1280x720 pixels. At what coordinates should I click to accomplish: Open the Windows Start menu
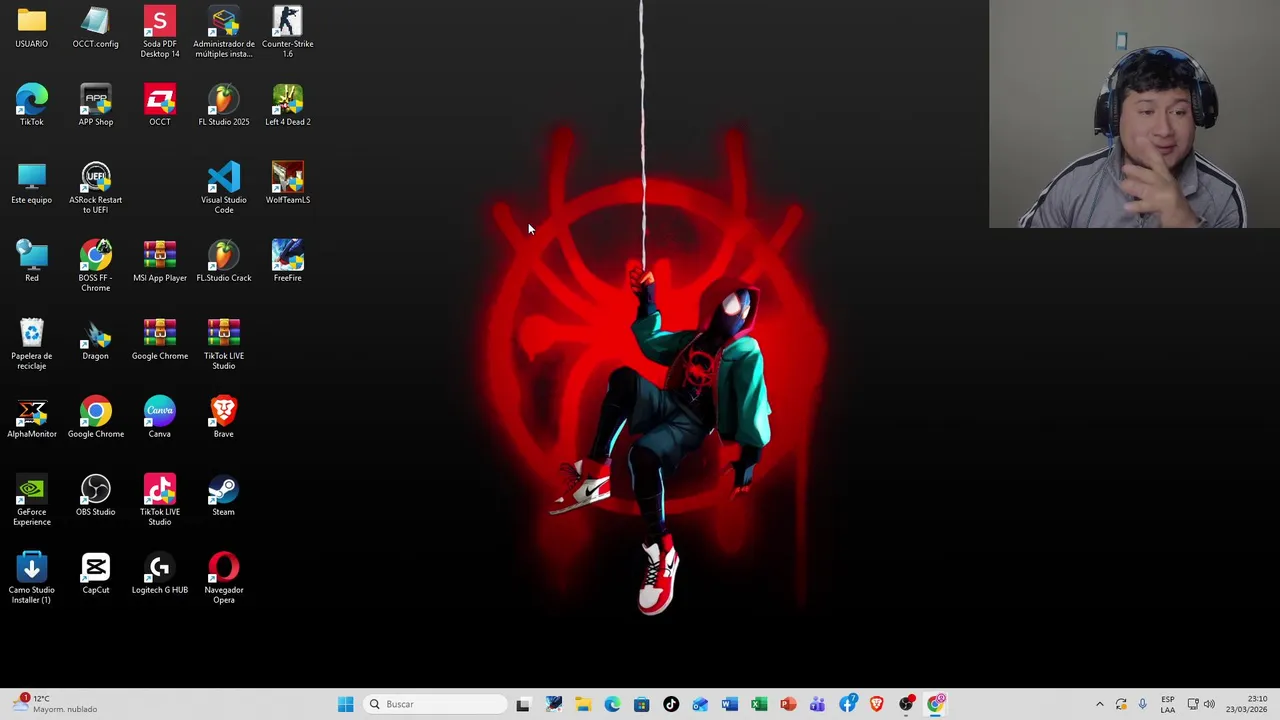[x=345, y=704]
